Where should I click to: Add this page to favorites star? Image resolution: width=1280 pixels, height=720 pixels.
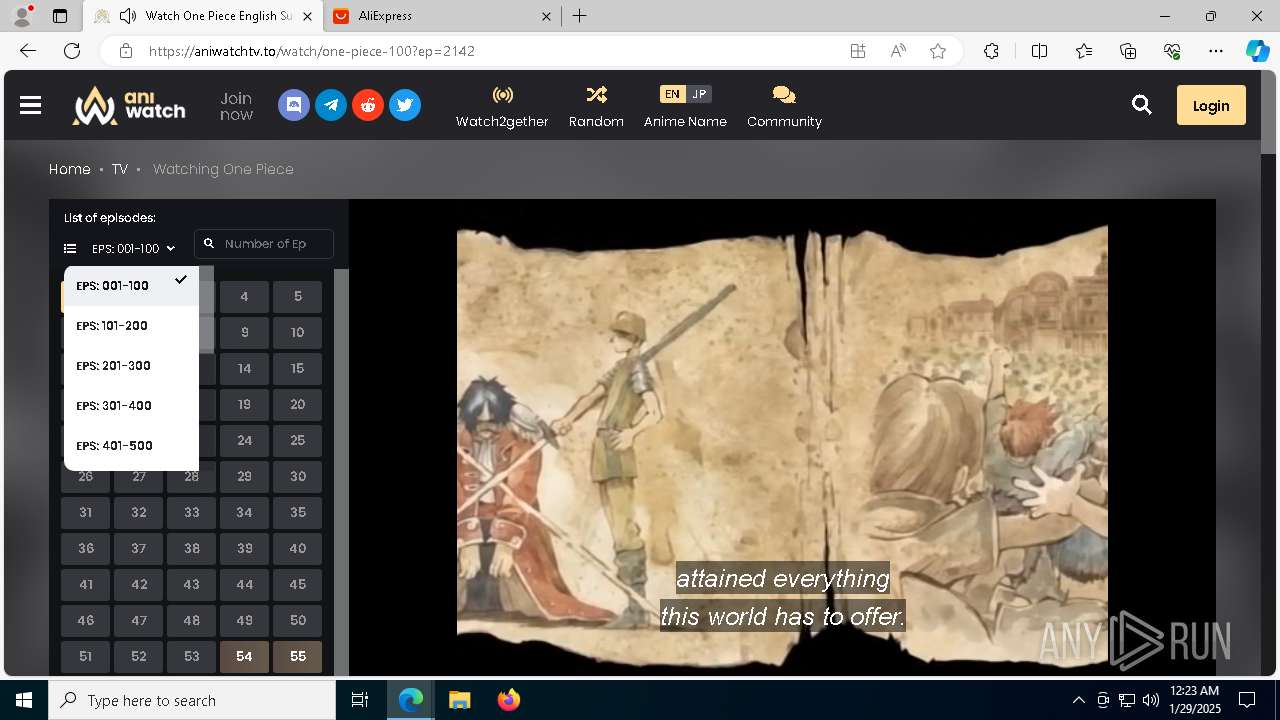938,51
